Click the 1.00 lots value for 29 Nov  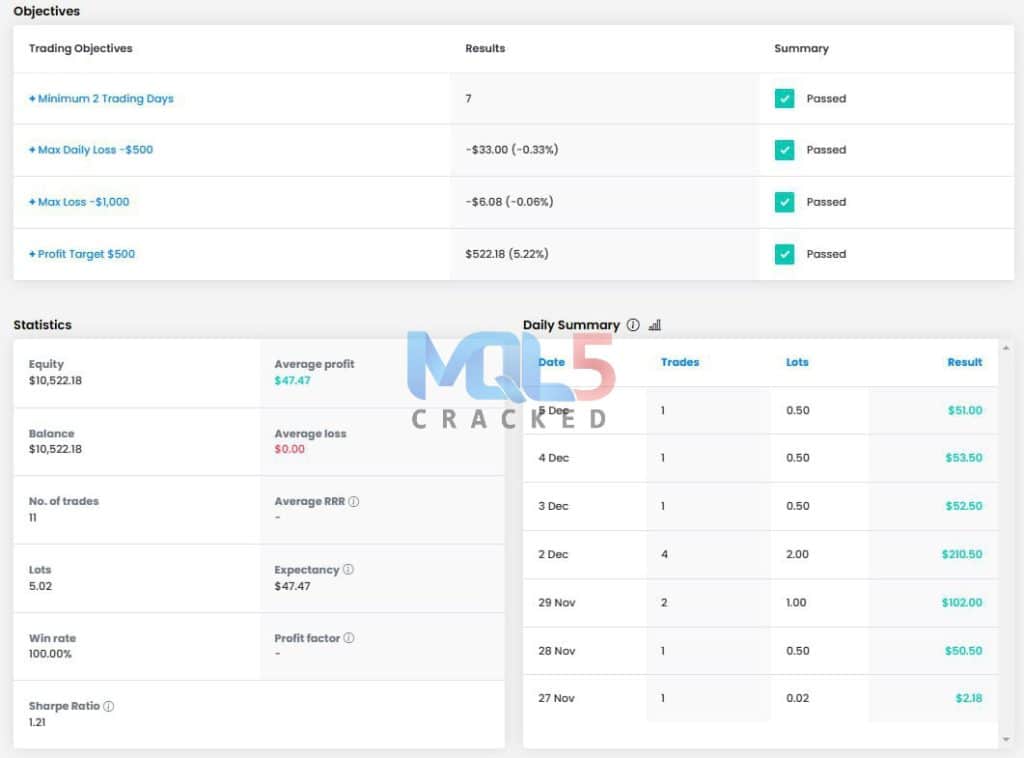tap(796, 603)
